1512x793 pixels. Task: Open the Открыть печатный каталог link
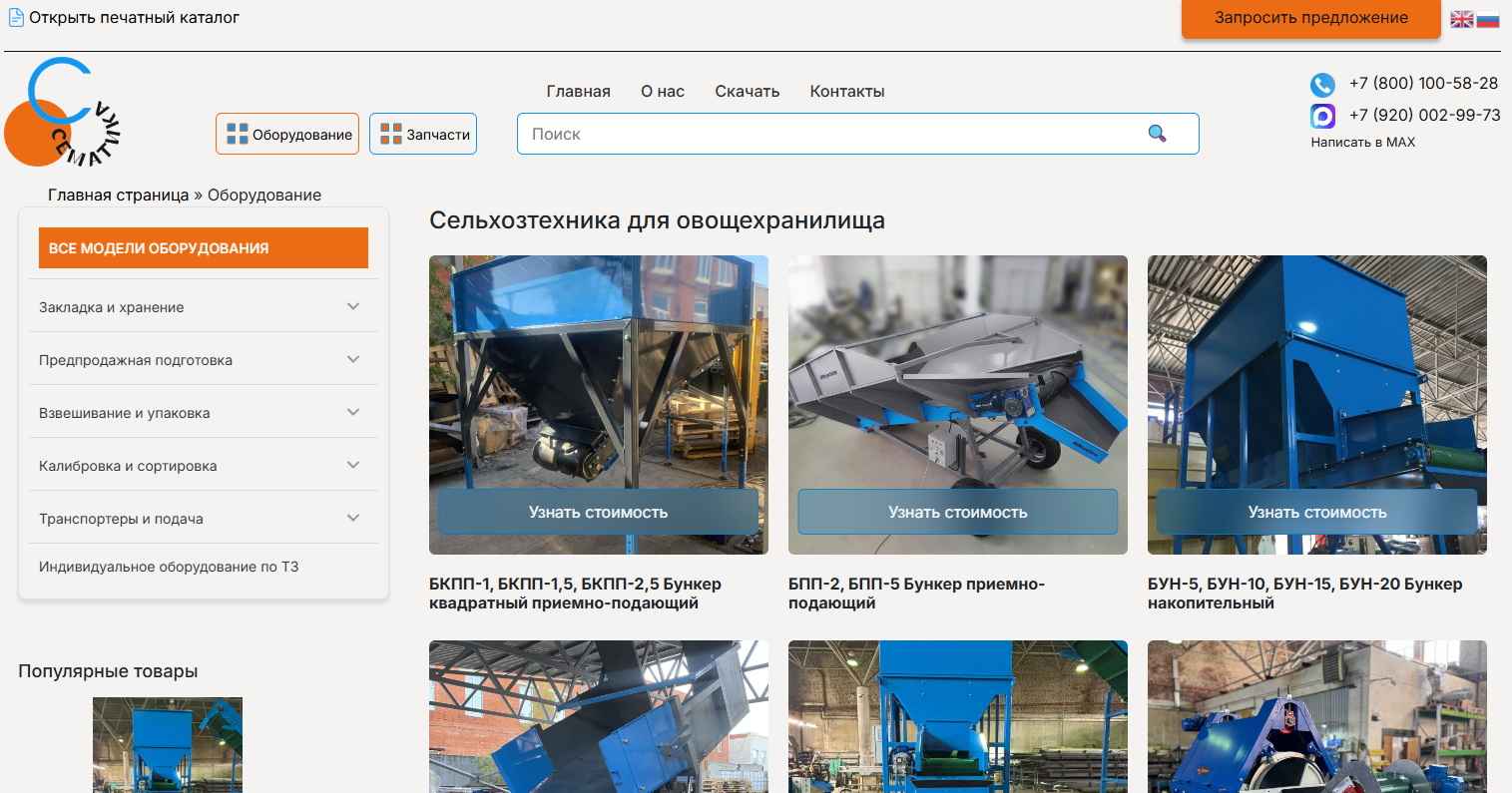134,17
